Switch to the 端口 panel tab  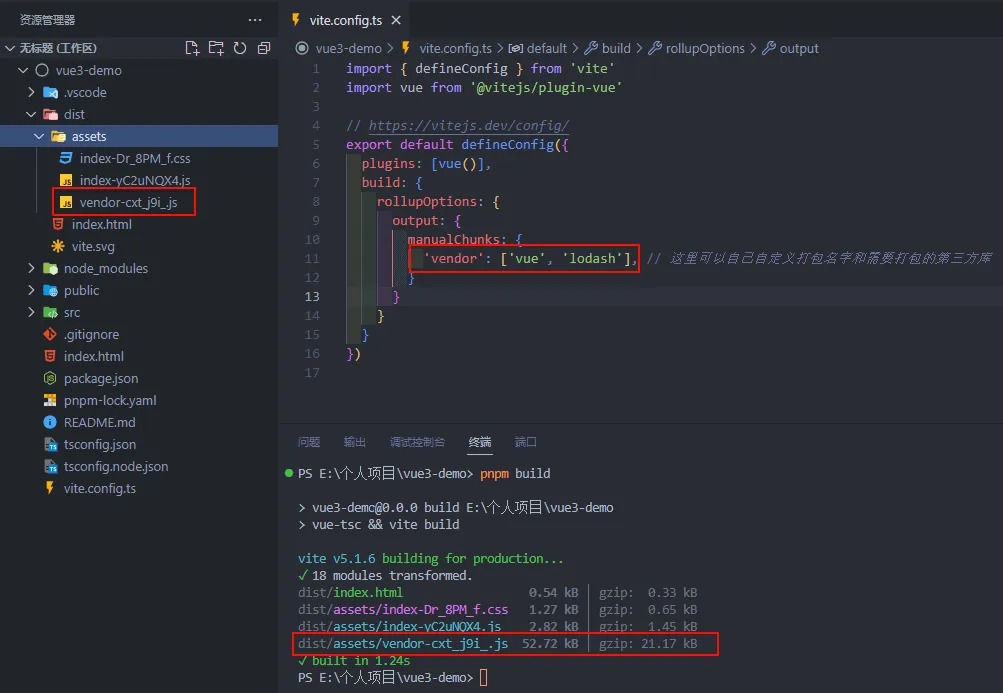click(x=525, y=442)
